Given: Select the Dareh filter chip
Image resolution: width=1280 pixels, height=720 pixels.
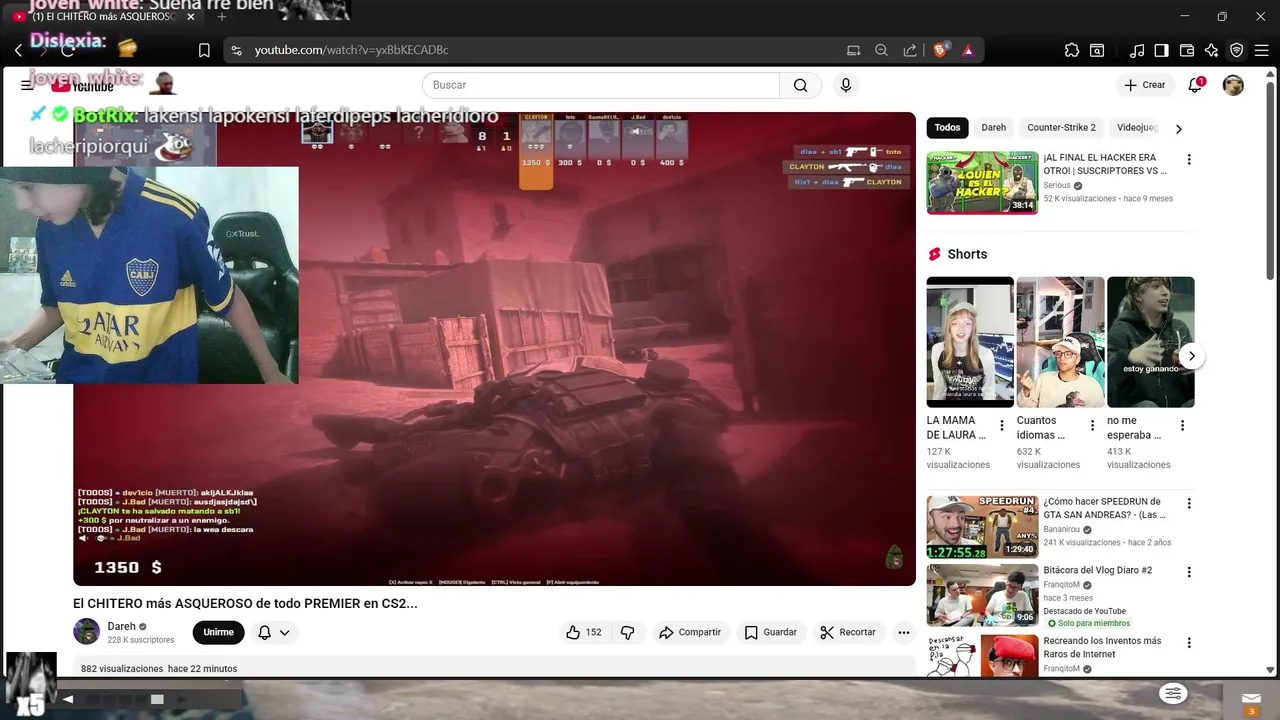Looking at the screenshot, I should [994, 128].
